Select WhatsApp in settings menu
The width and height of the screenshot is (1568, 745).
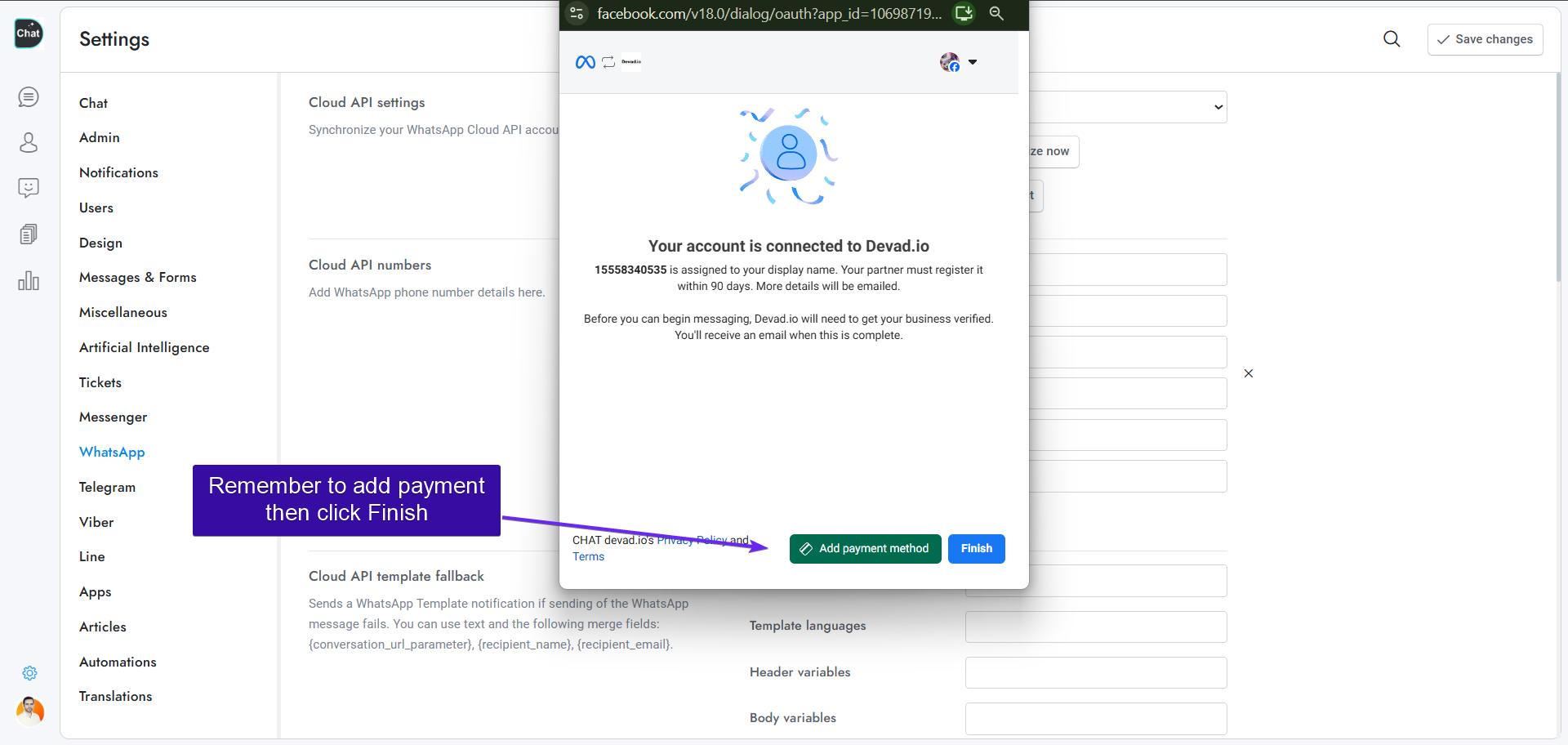(112, 452)
